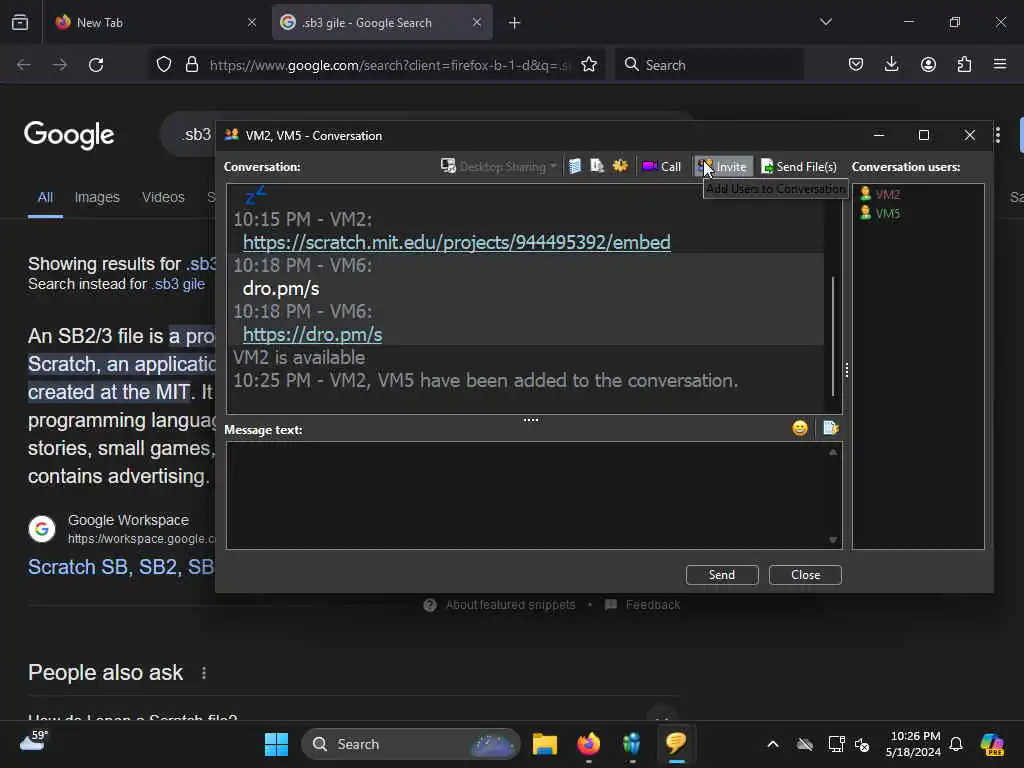The height and width of the screenshot is (768, 1024).
Task: Click the yellow chat messenger taskbar icon
Action: tap(676, 744)
